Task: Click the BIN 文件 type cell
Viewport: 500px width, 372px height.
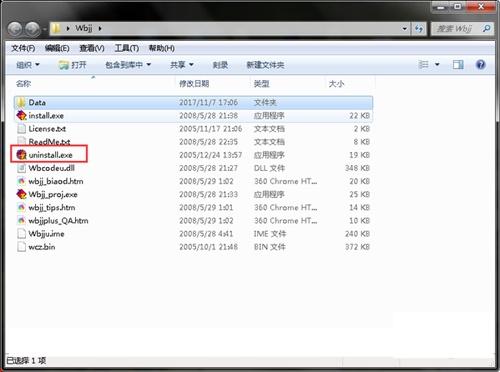Action: pyautogui.click(x=269, y=247)
